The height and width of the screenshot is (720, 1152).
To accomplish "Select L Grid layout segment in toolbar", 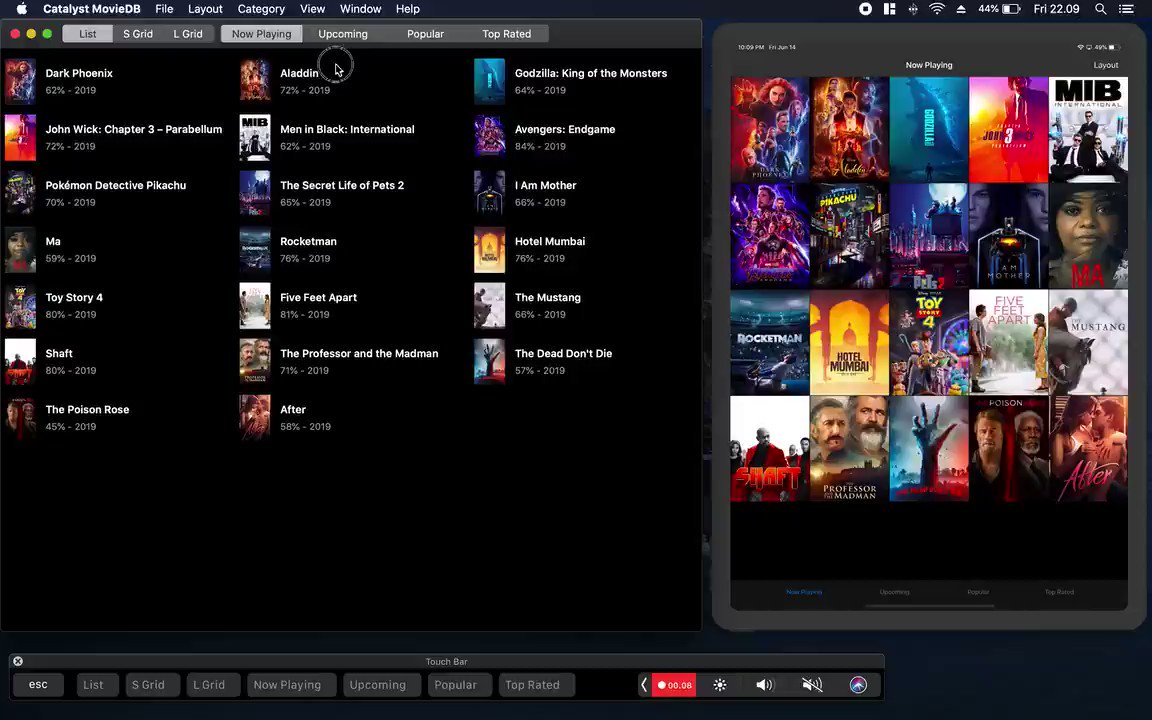I will click(x=188, y=34).
